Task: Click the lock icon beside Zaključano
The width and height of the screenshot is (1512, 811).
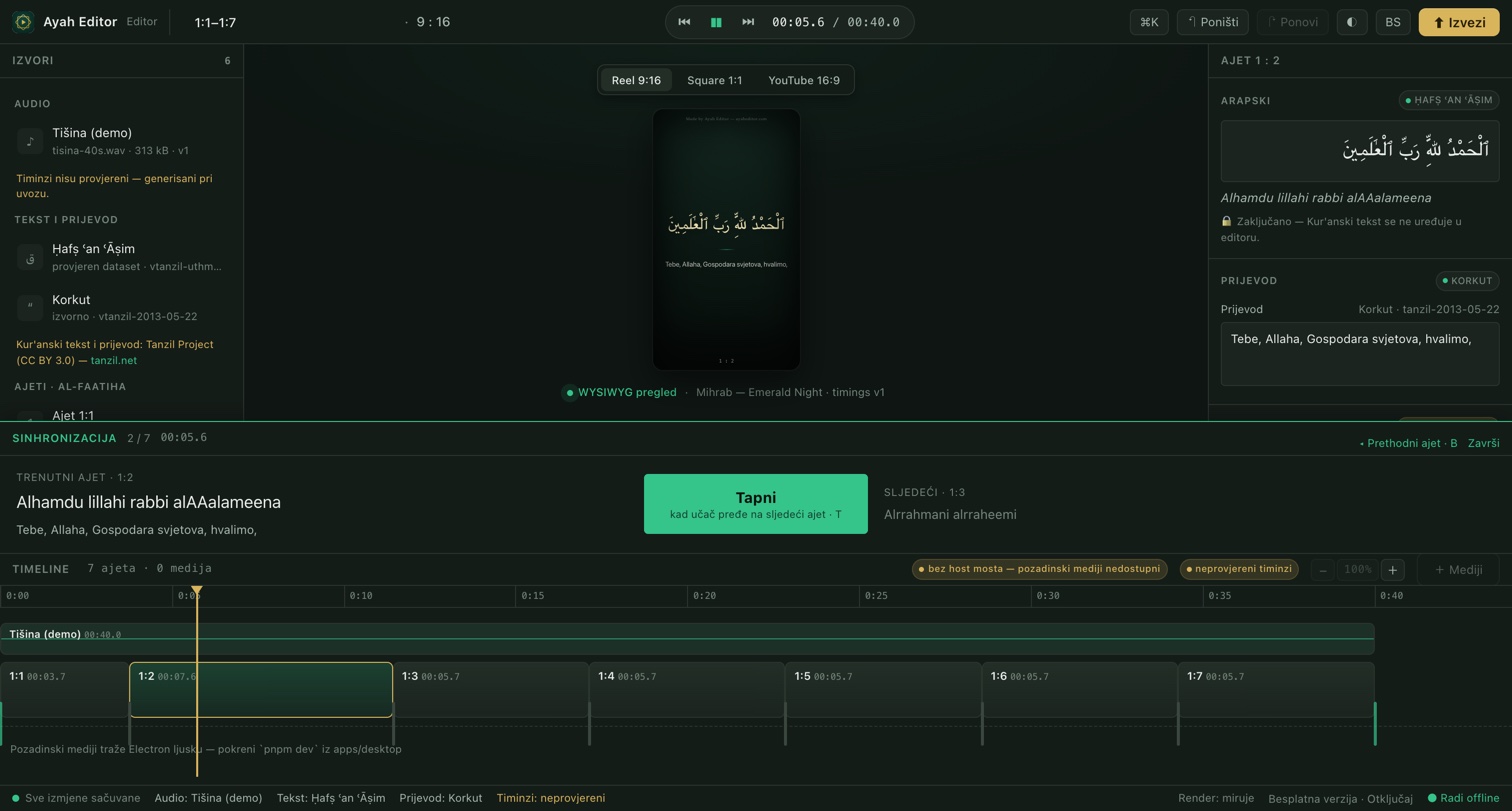Action: (x=1226, y=221)
